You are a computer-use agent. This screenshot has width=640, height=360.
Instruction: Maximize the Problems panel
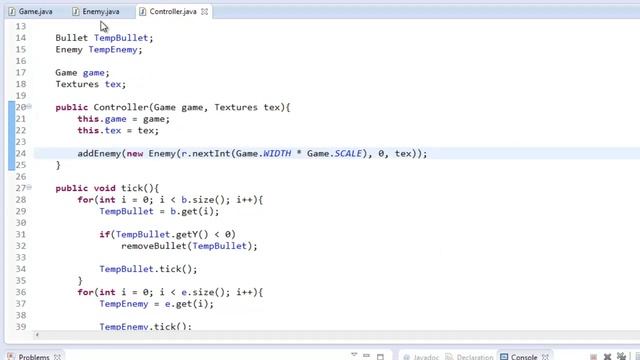pyautogui.click(x=380, y=357)
